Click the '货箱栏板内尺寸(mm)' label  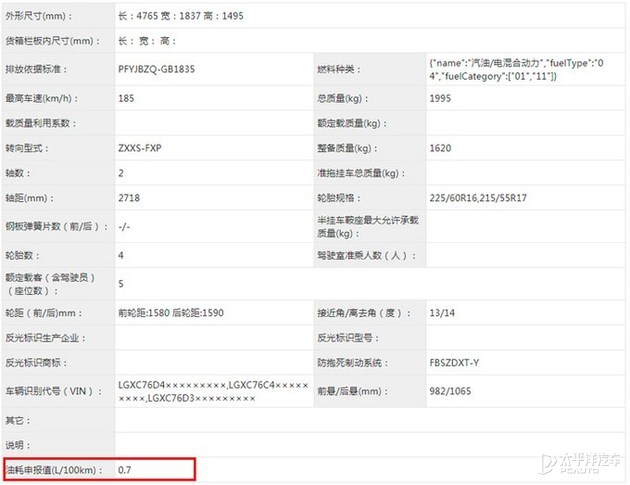53,41
